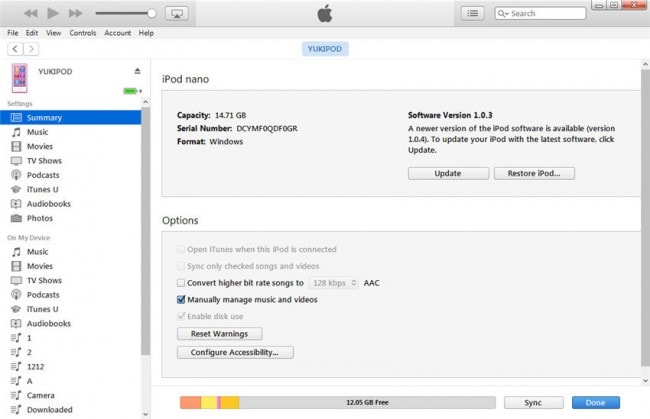Start playback with the Play button
The image size is (650, 419).
pyautogui.click(x=53, y=13)
